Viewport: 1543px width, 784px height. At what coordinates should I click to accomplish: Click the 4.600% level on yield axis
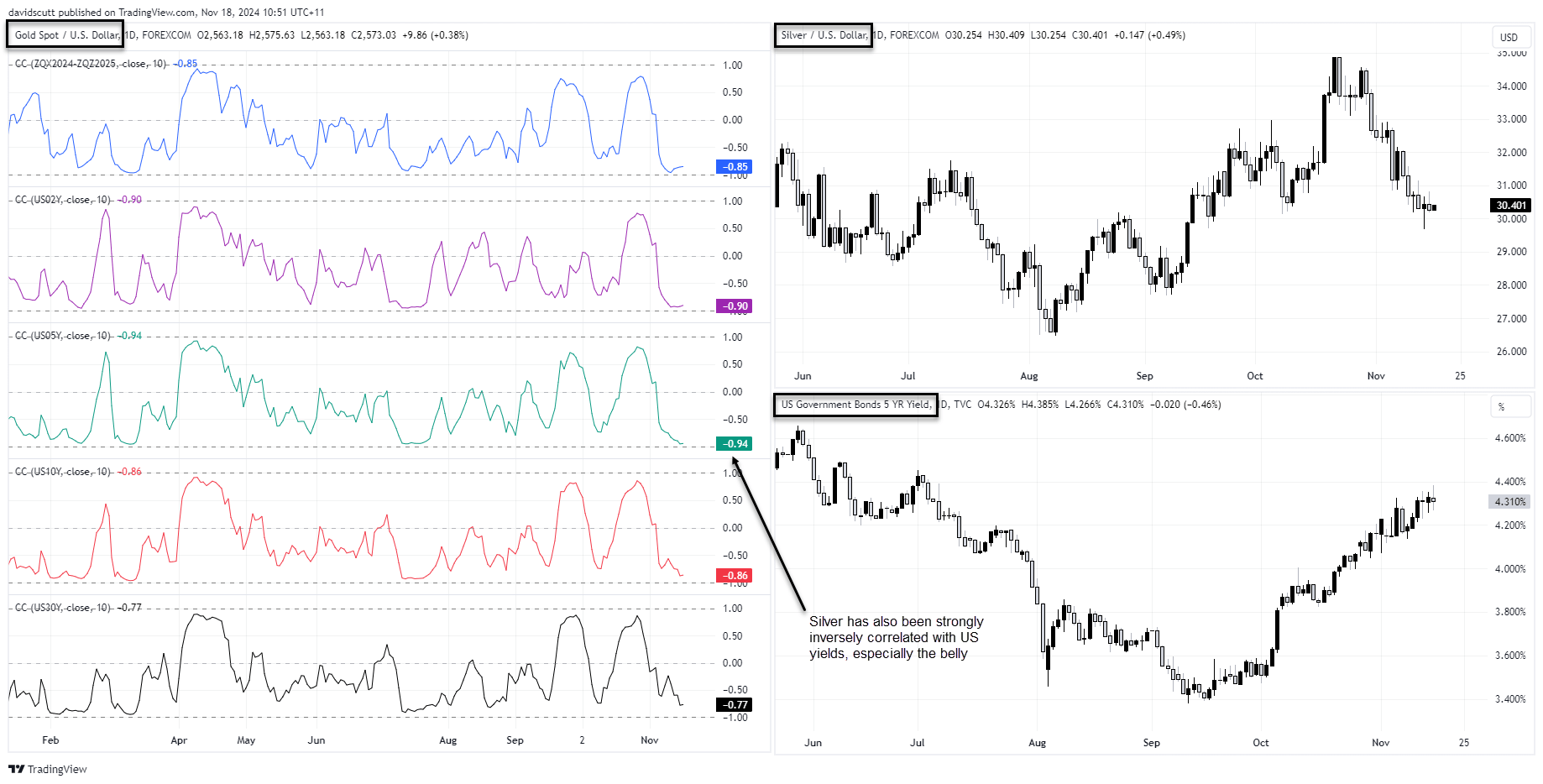1510,438
